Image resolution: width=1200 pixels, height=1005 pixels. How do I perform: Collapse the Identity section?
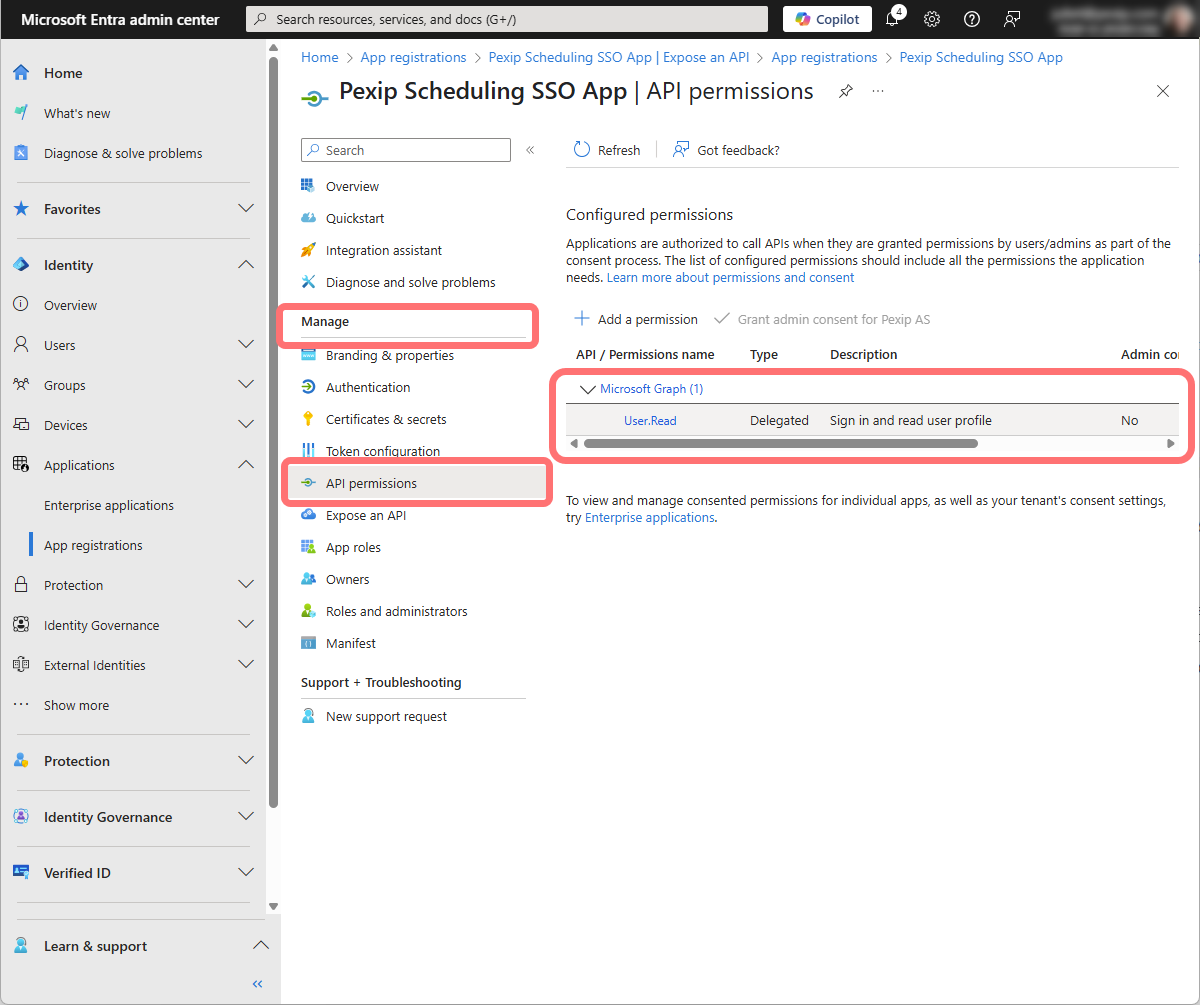coord(246,265)
